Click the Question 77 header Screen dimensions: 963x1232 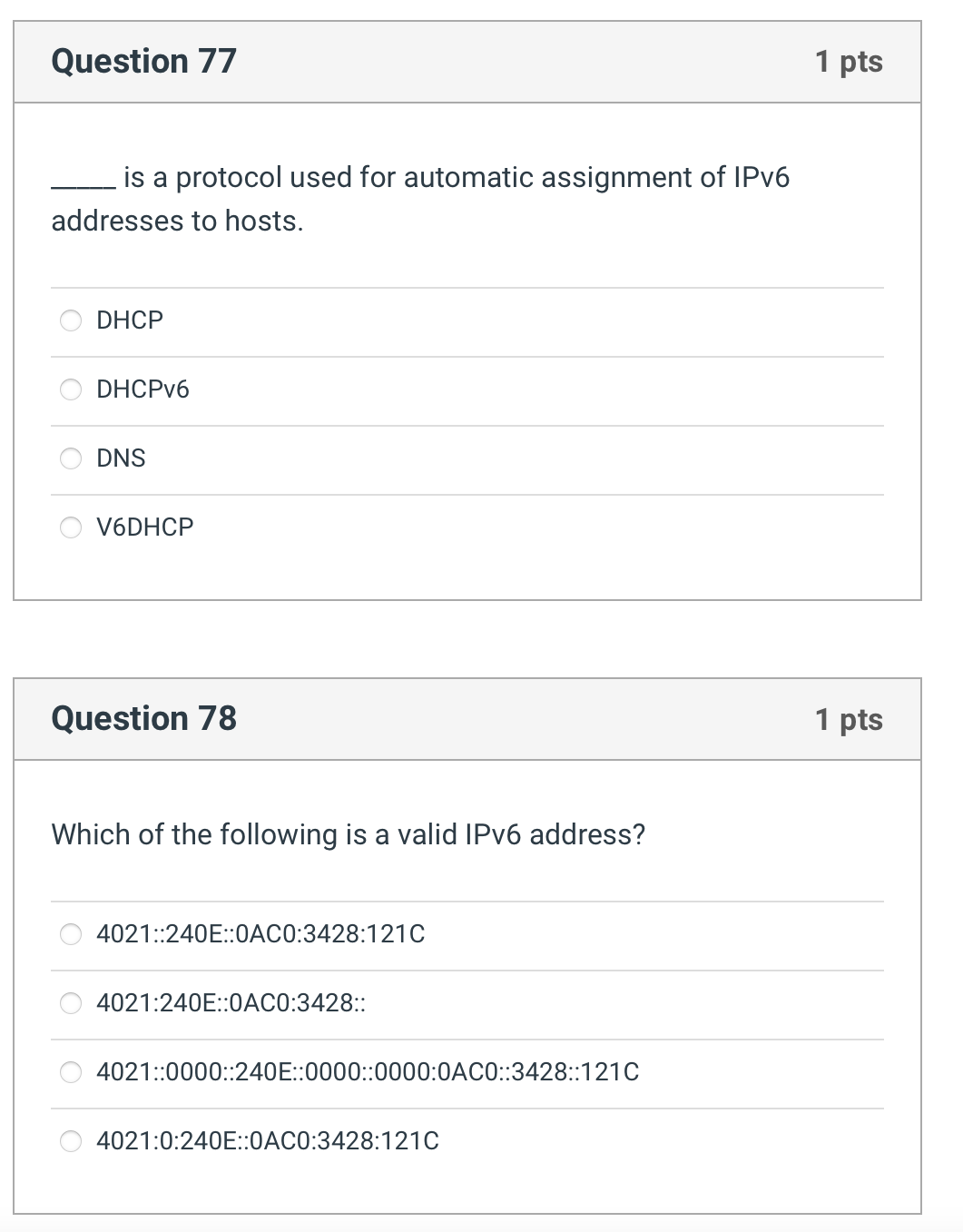click(x=145, y=61)
